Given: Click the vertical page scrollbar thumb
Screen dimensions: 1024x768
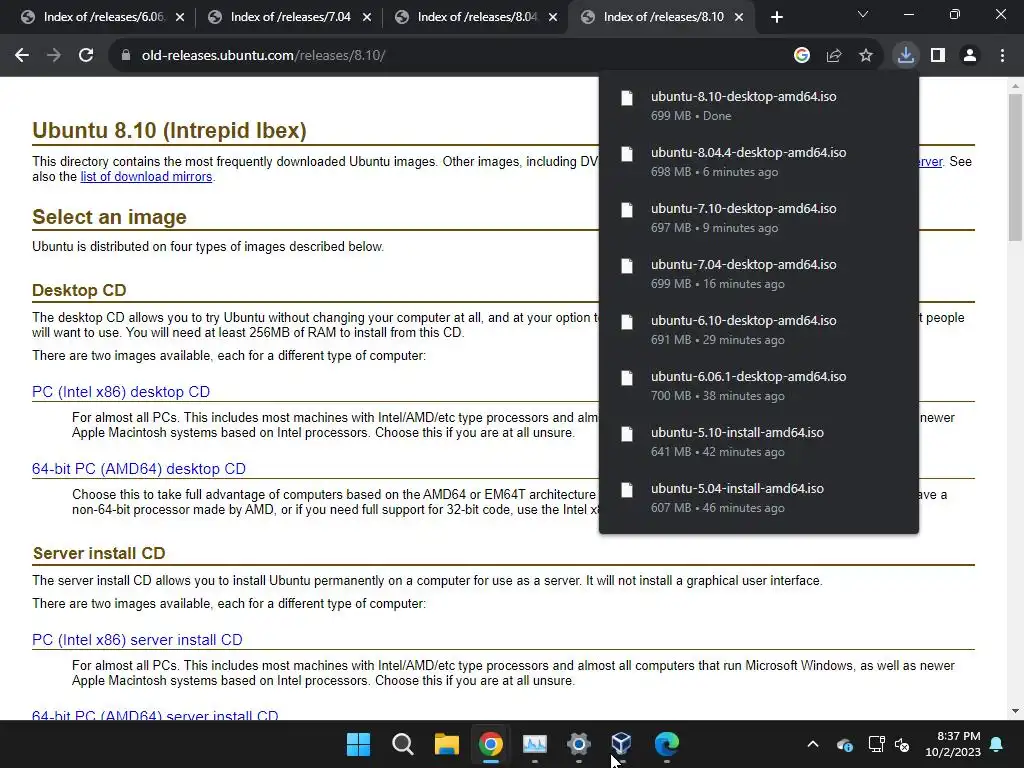Looking at the screenshot, I should (x=1015, y=167).
